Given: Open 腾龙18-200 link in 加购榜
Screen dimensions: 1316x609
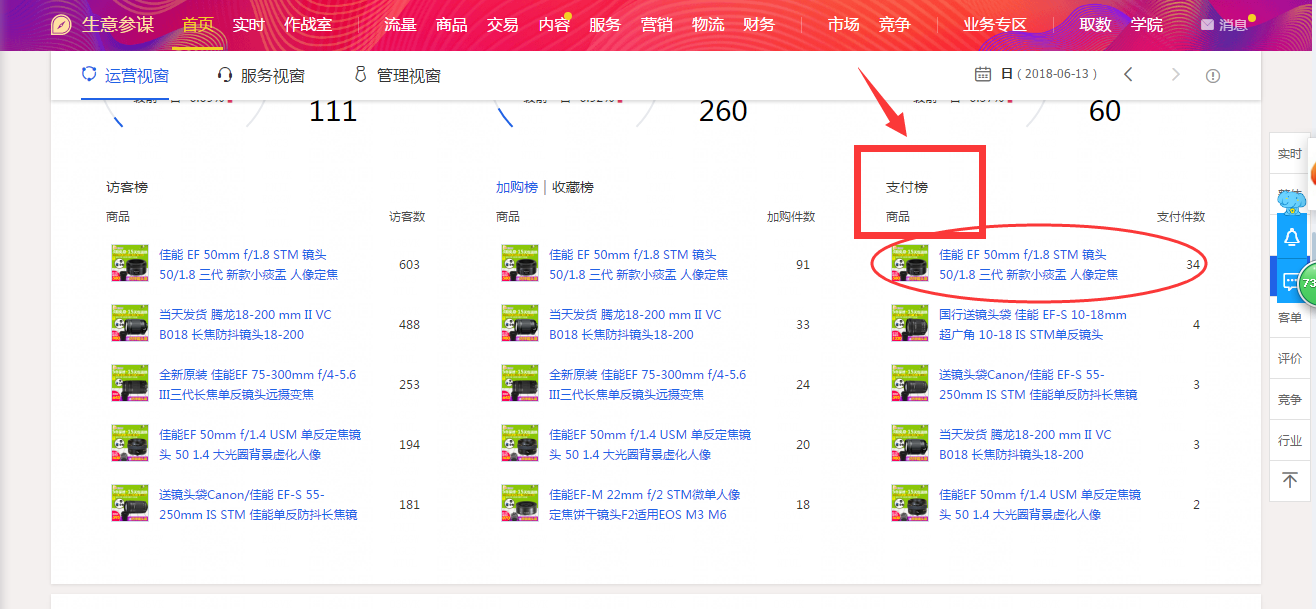Looking at the screenshot, I should (636, 324).
